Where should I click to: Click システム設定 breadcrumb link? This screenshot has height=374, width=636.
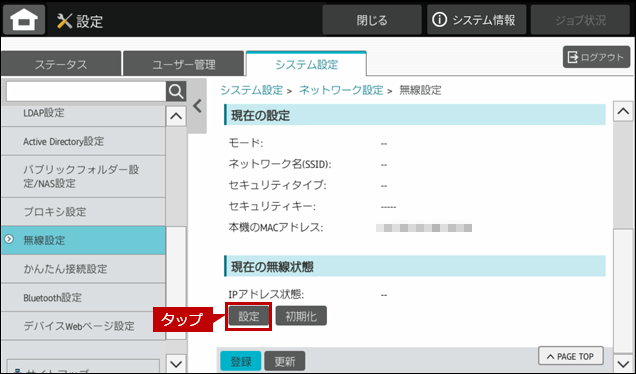click(x=251, y=90)
